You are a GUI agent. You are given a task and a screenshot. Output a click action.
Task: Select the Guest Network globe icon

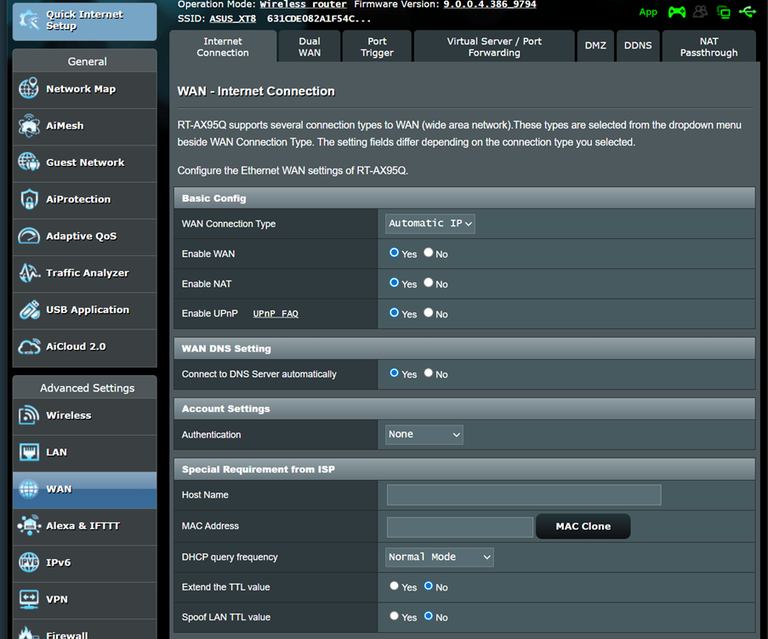(x=28, y=162)
